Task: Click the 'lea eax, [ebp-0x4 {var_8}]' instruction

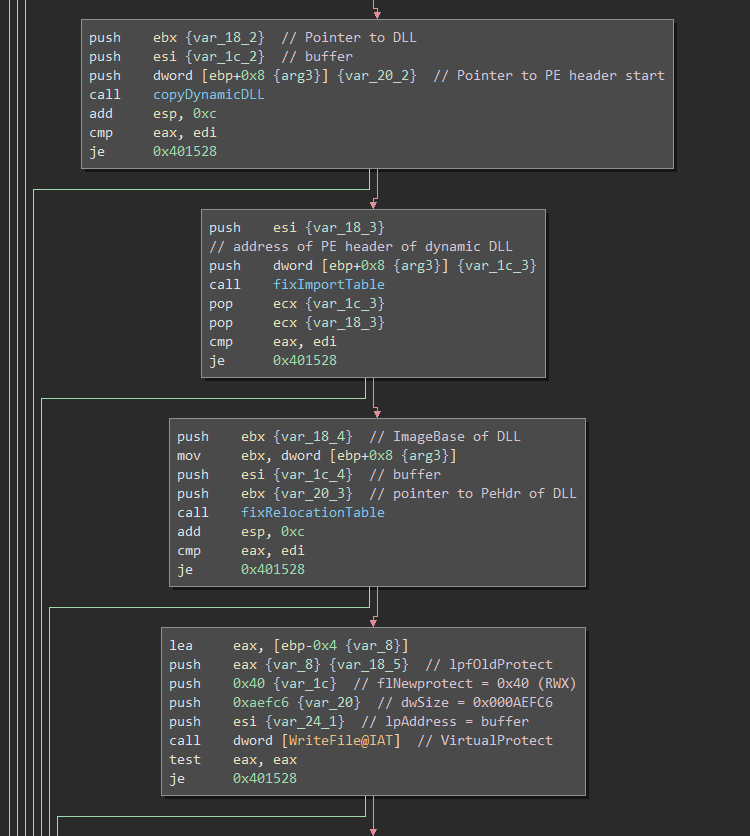Action: 288,646
